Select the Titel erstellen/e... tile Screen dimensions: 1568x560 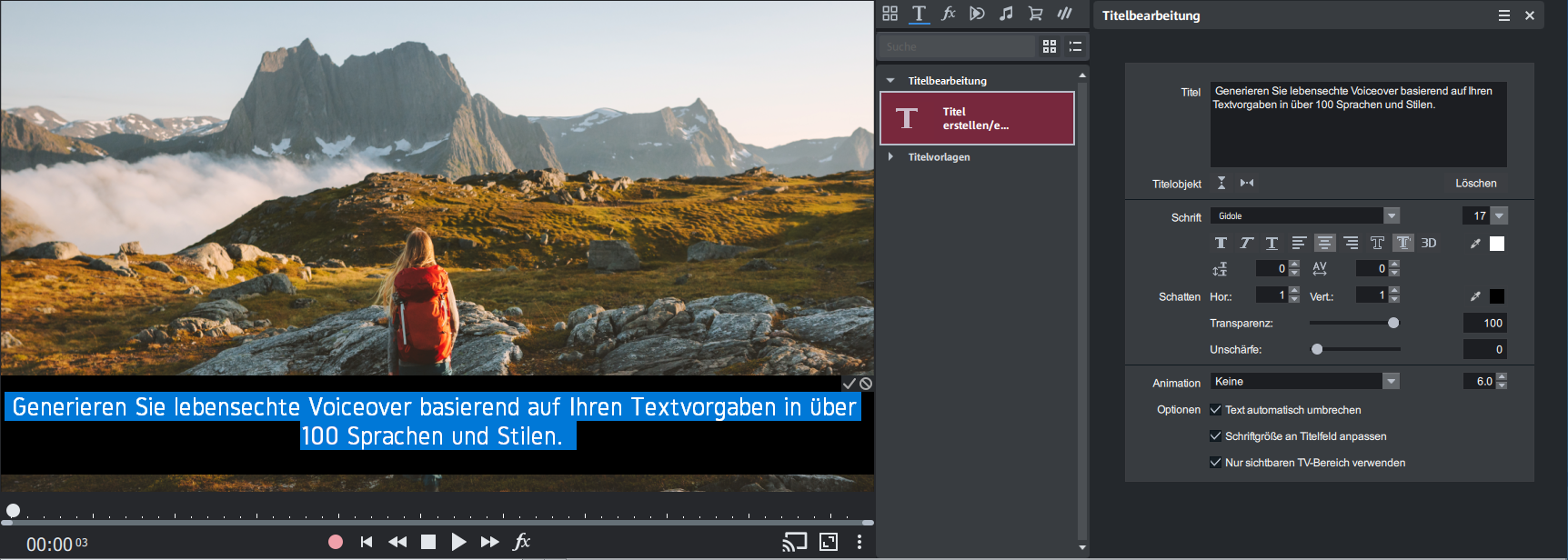coord(977,118)
